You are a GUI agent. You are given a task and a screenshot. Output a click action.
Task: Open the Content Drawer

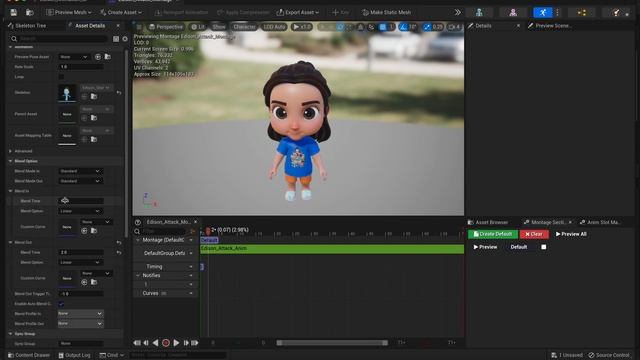click(29, 355)
